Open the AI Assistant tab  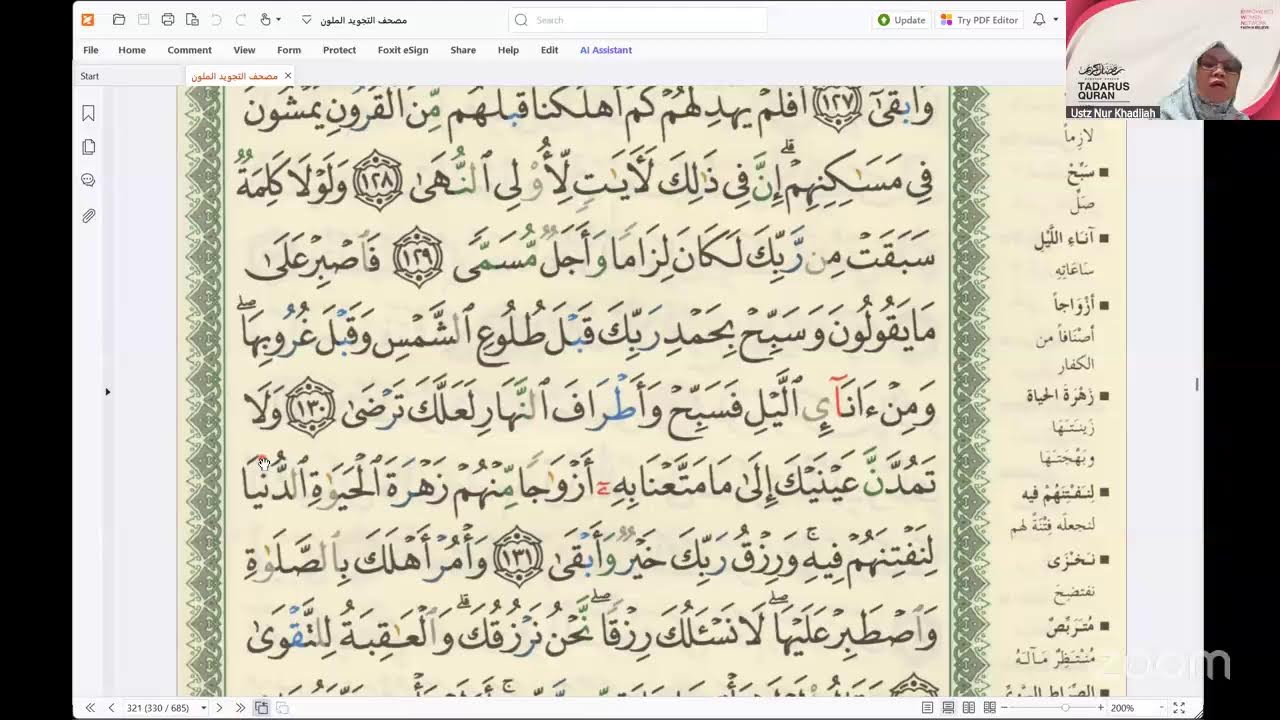click(606, 50)
